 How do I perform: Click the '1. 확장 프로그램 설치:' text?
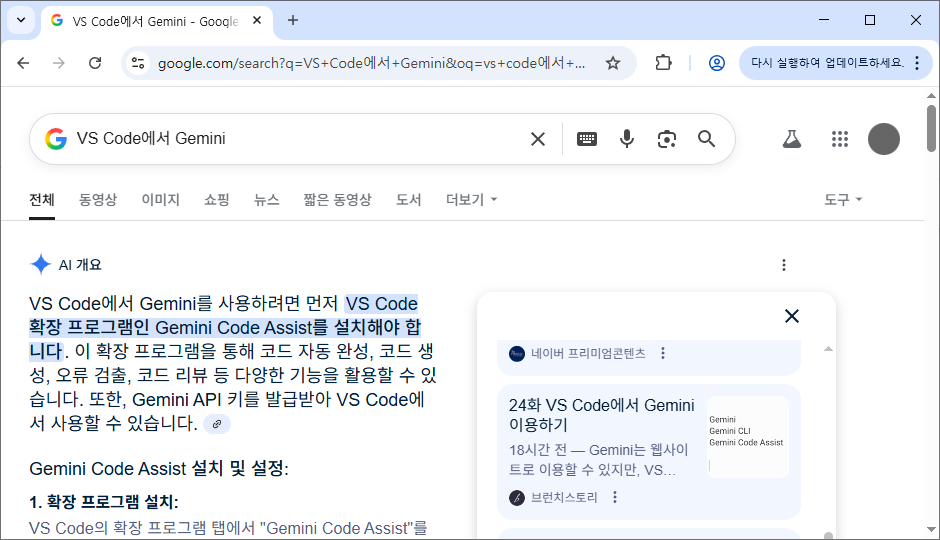[x=104, y=502]
